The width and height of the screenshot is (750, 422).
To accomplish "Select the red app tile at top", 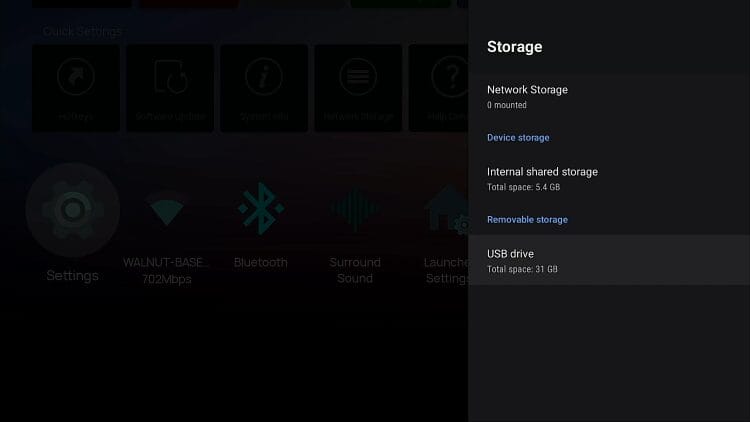I will point(188,4).
